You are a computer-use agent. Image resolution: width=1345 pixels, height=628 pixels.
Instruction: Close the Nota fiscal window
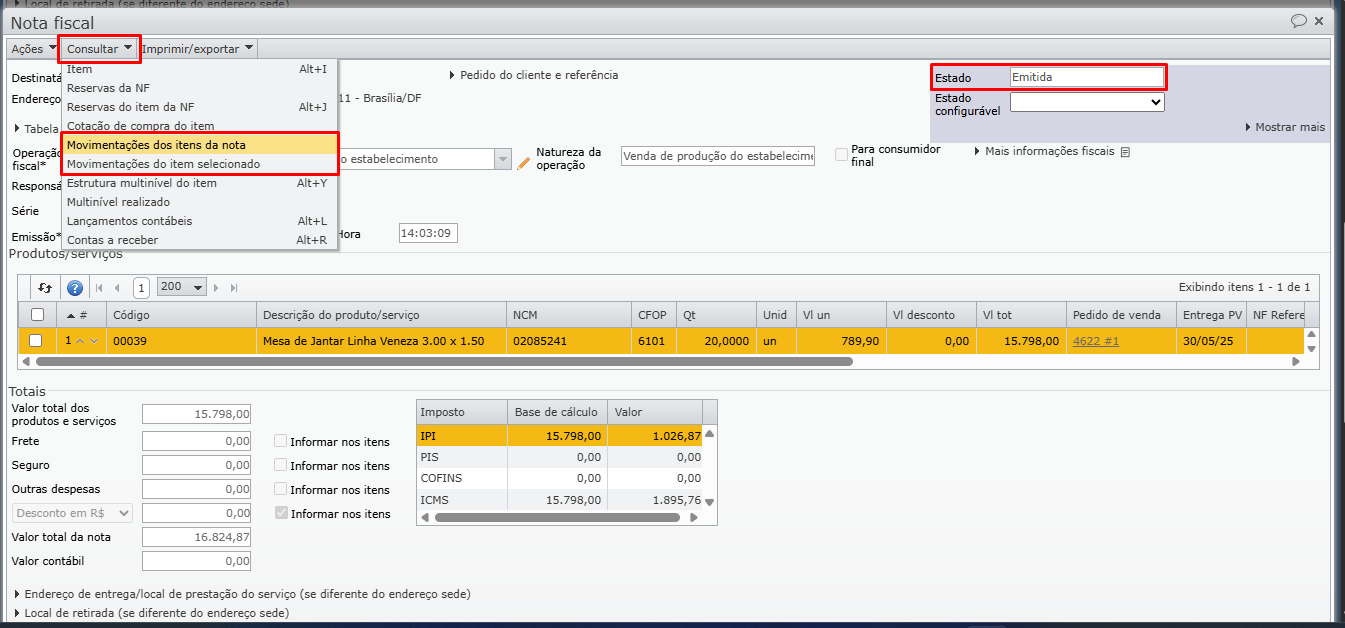pyautogui.click(x=1320, y=20)
